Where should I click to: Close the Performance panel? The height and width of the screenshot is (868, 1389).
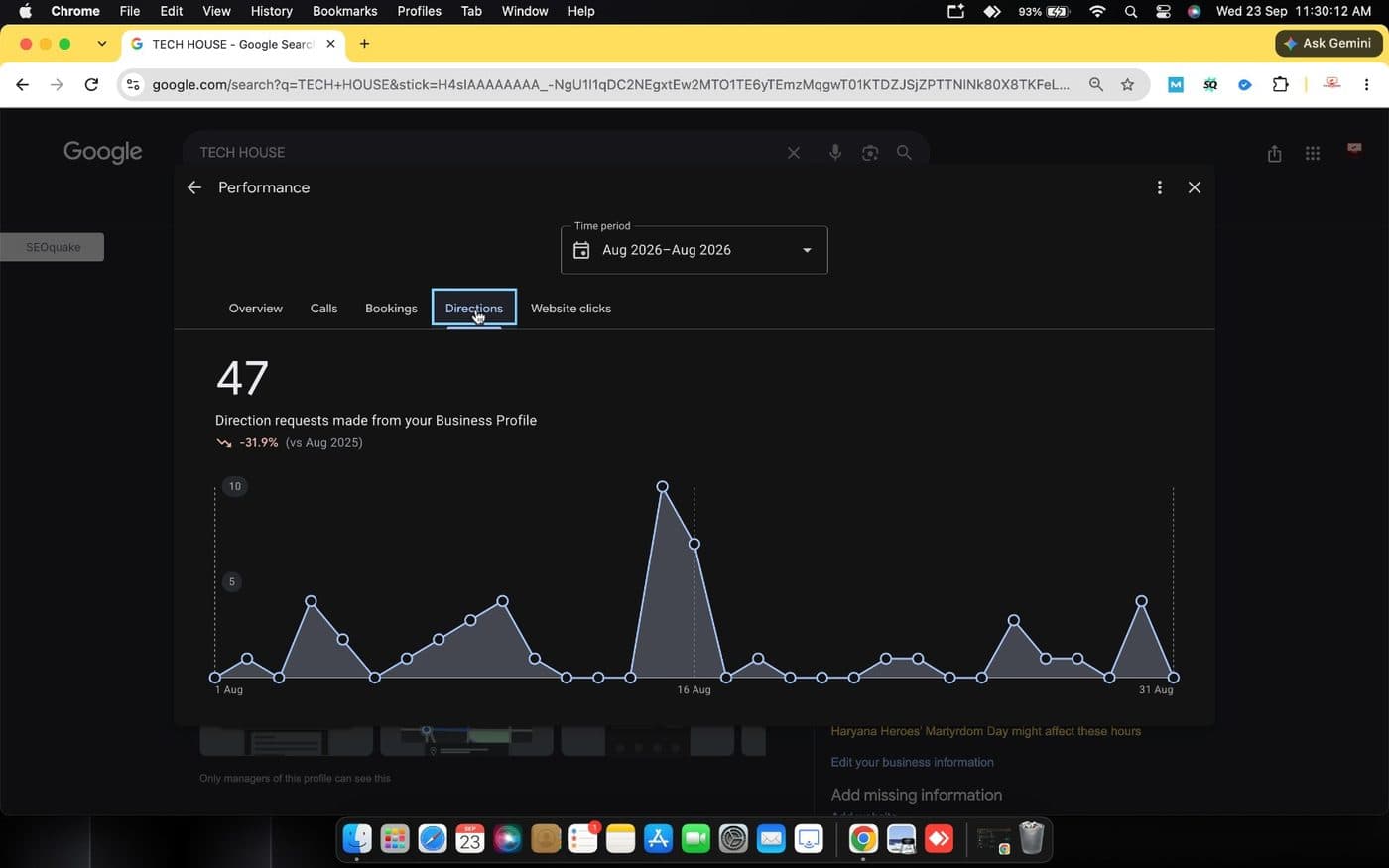(x=1195, y=187)
